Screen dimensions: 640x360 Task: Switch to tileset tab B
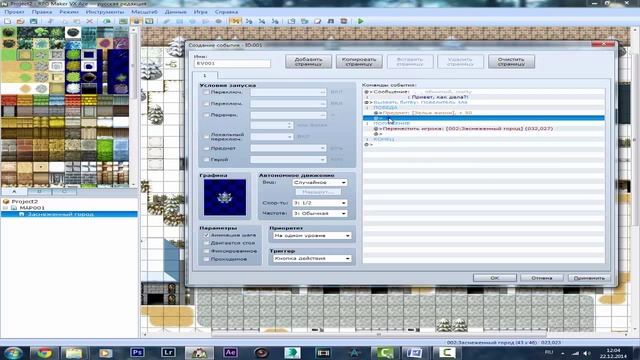(40, 191)
